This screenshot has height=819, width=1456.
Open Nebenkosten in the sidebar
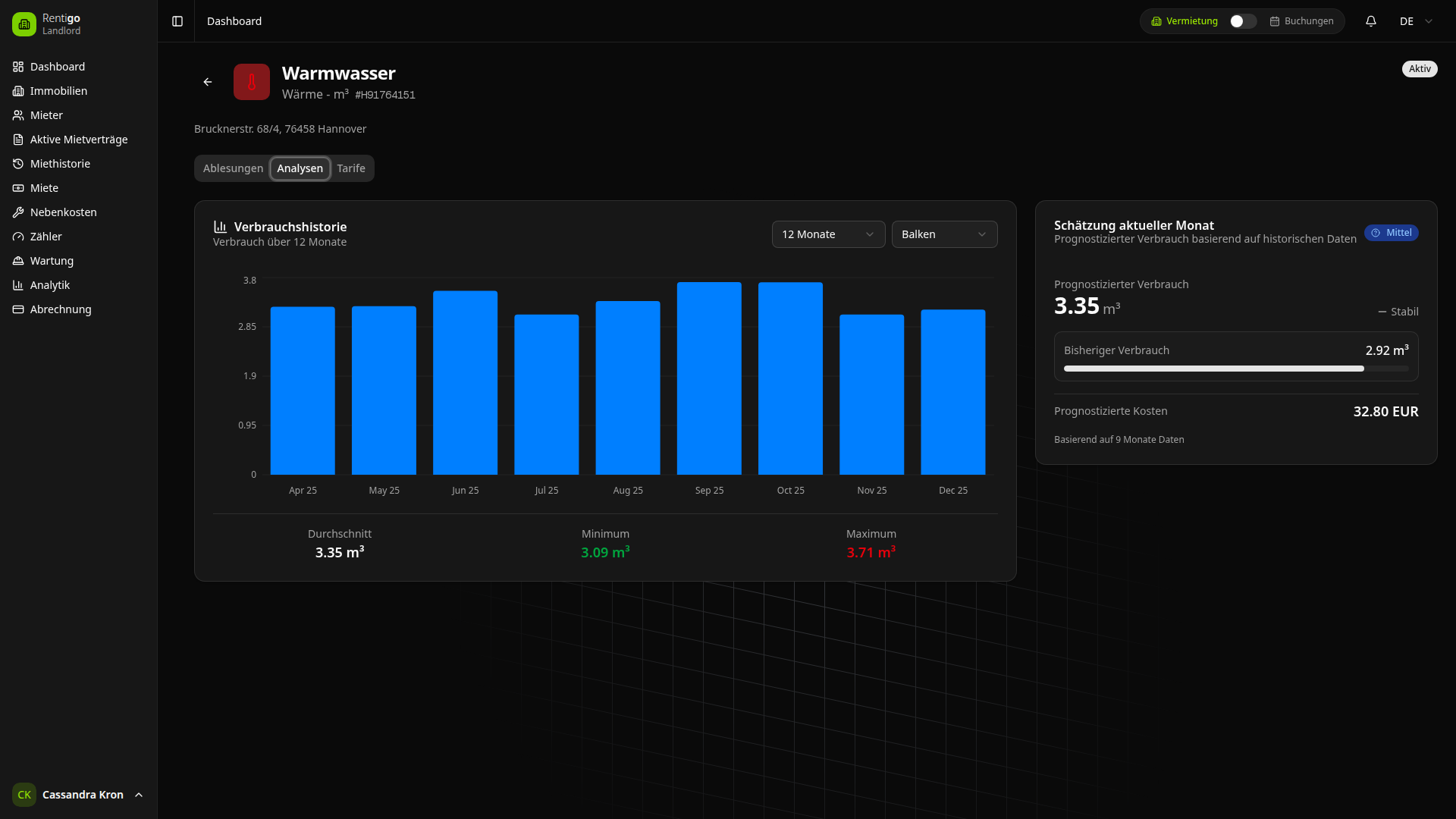[63, 212]
